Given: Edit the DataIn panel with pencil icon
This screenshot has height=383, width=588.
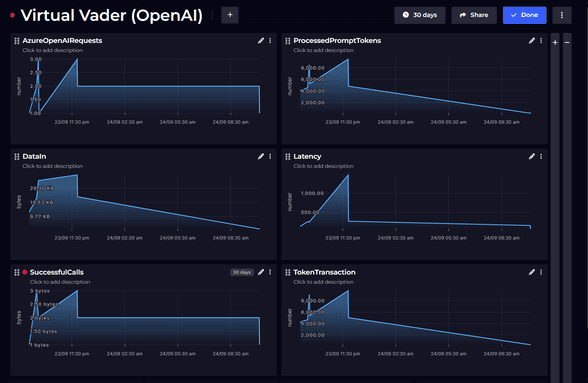Looking at the screenshot, I should 261,156.
